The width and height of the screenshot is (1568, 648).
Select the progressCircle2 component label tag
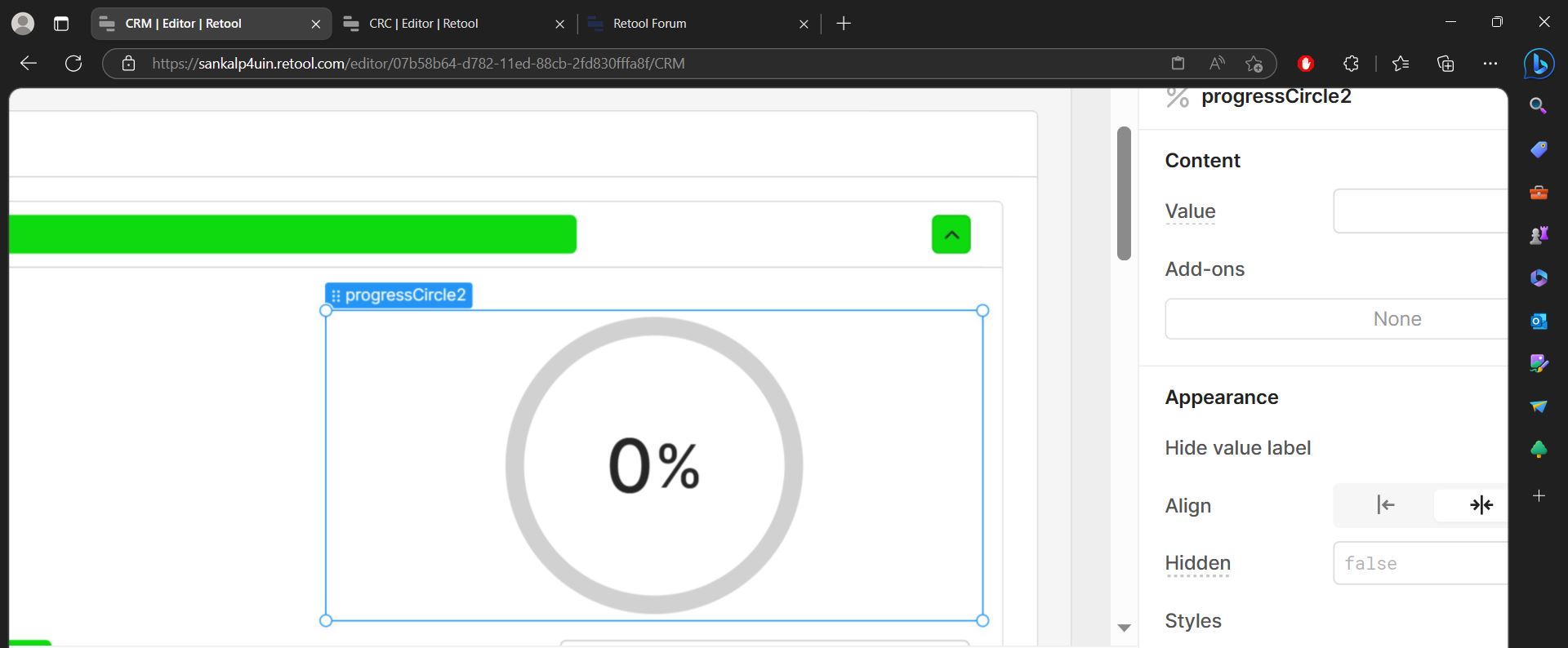pyautogui.click(x=399, y=295)
